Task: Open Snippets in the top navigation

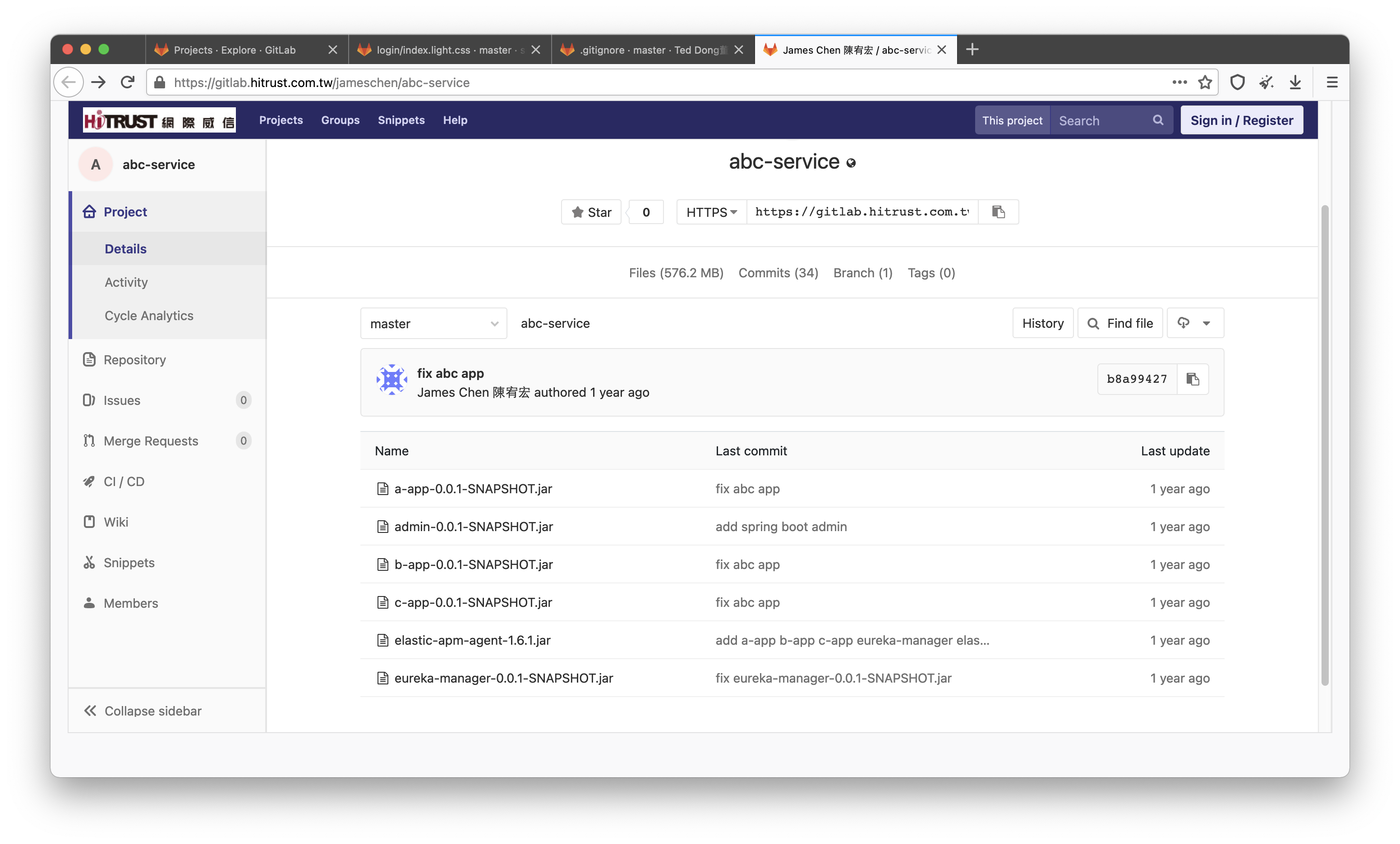Action: pyautogui.click(x=401, y=120)
